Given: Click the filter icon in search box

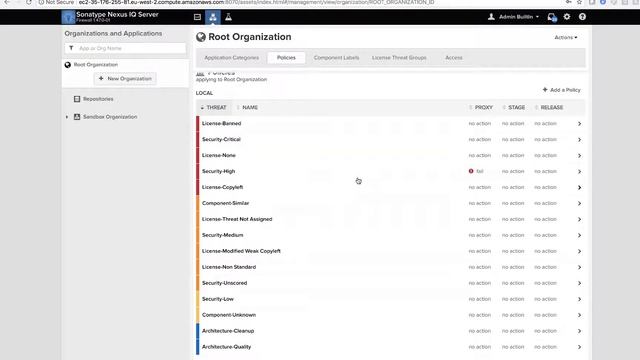Looking at the screenshot, I should coord(71,48).
